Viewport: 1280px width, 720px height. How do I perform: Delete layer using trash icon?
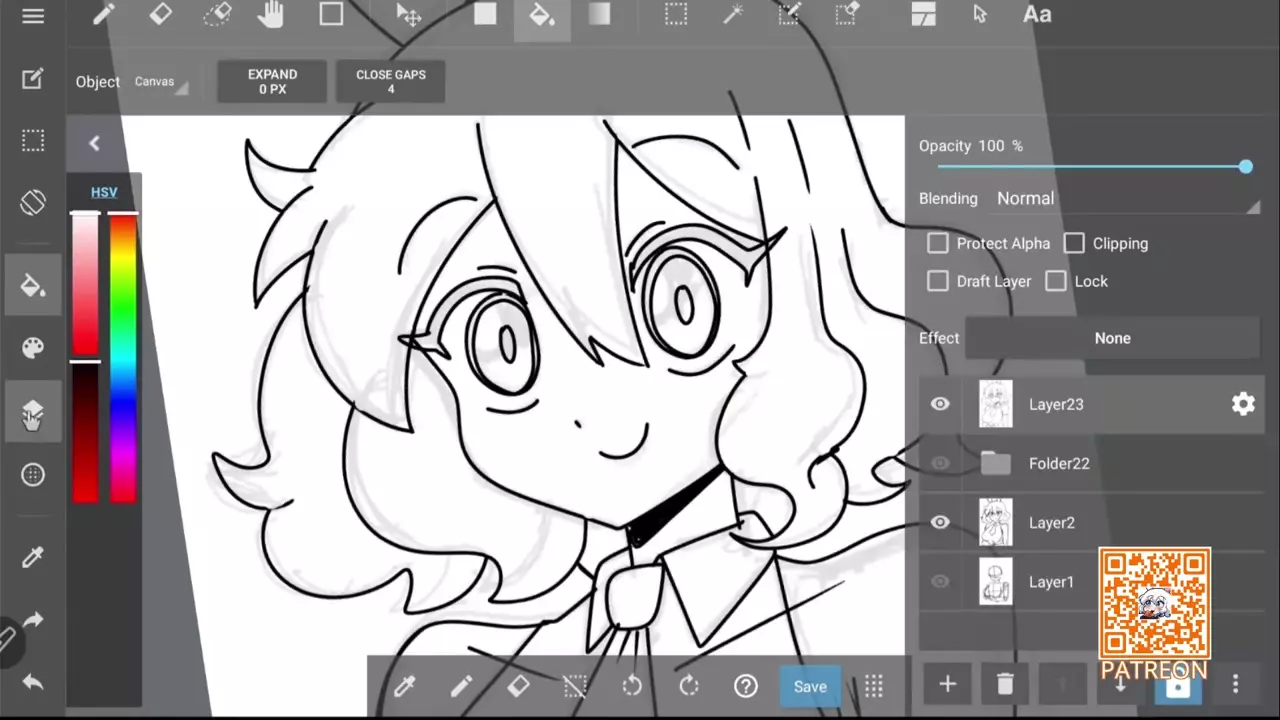point(1005,684)
